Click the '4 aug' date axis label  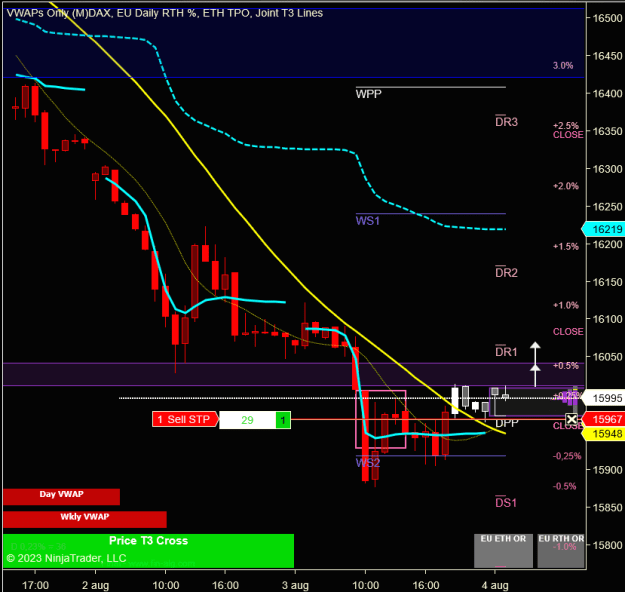click(x=495, y=585)
